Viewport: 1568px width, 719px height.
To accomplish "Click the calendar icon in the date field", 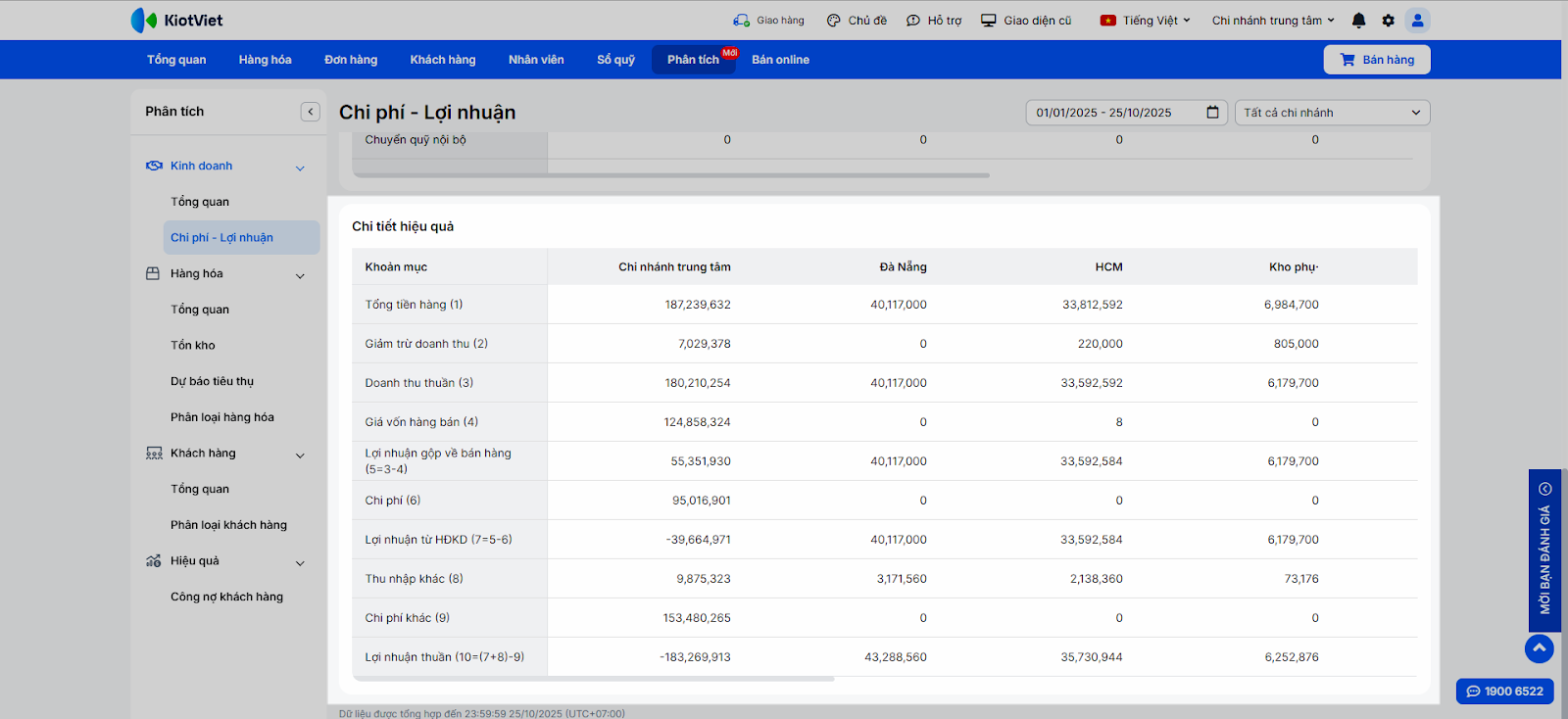I will [x=1212, y=113].
